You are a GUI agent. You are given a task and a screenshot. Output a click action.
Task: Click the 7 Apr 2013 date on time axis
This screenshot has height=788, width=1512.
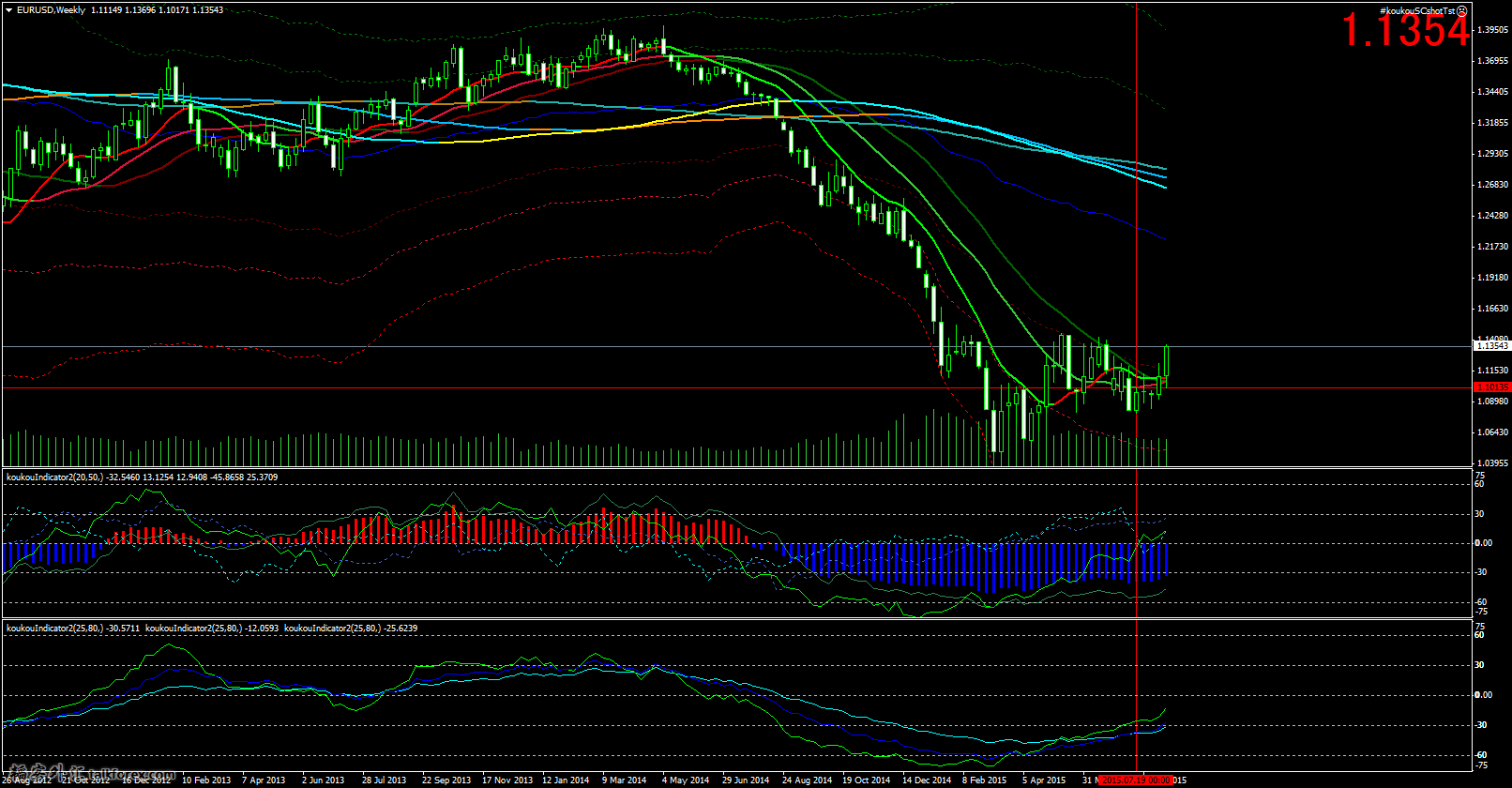pos(264,780)
